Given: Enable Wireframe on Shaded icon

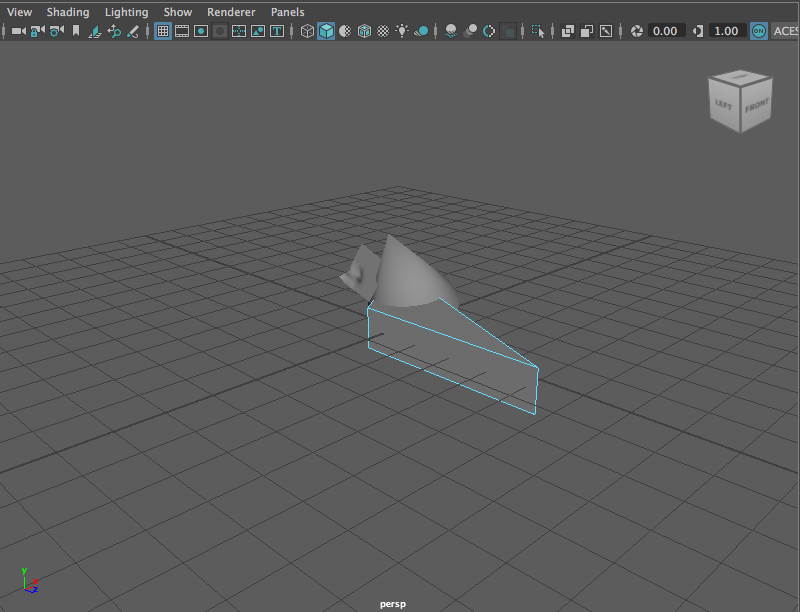Looking at the screenshot, I should [364, 31].
